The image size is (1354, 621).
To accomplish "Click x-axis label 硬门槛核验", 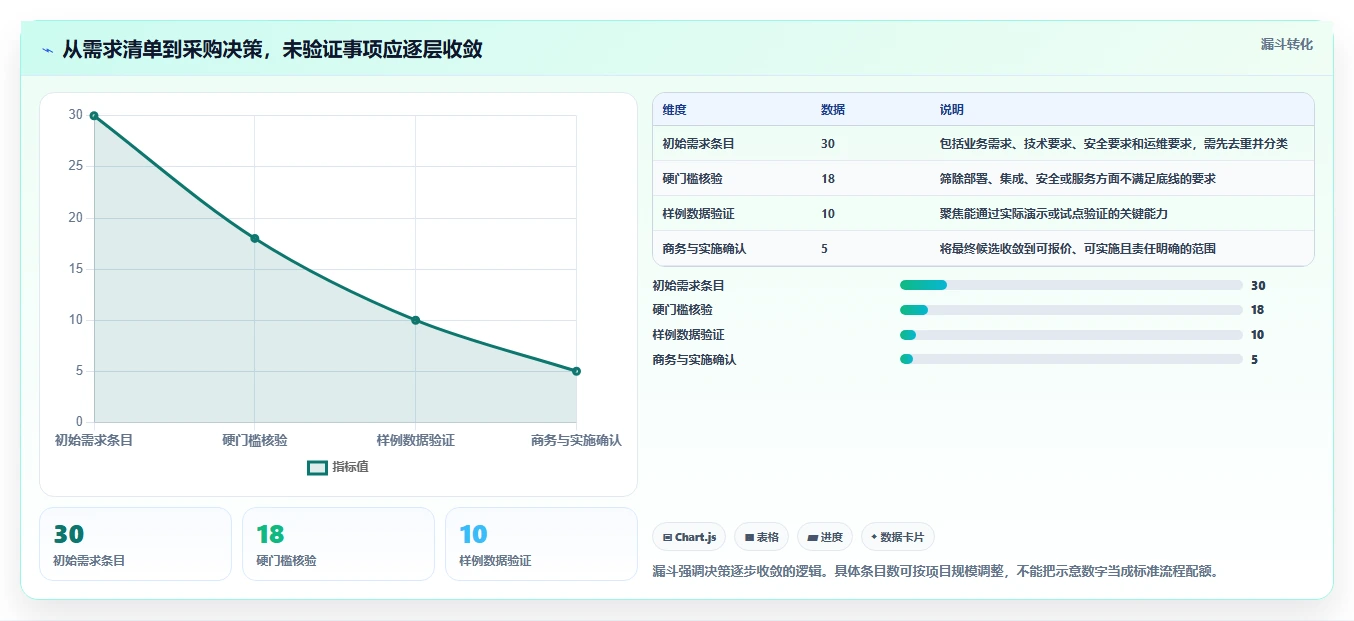I will click(255, 440).
